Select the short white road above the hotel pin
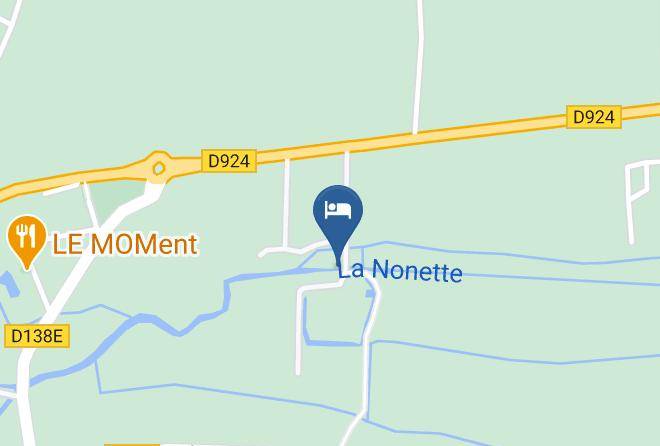Image resolution: width=660 pixels, height=446 pixels. 346,168
